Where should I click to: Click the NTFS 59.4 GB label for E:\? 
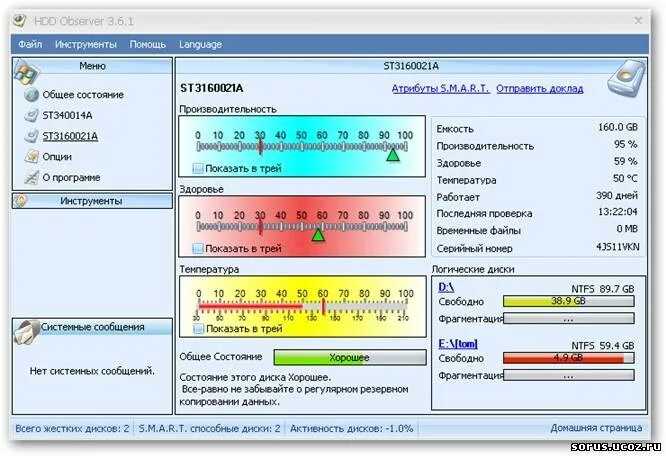pos(602,346)
